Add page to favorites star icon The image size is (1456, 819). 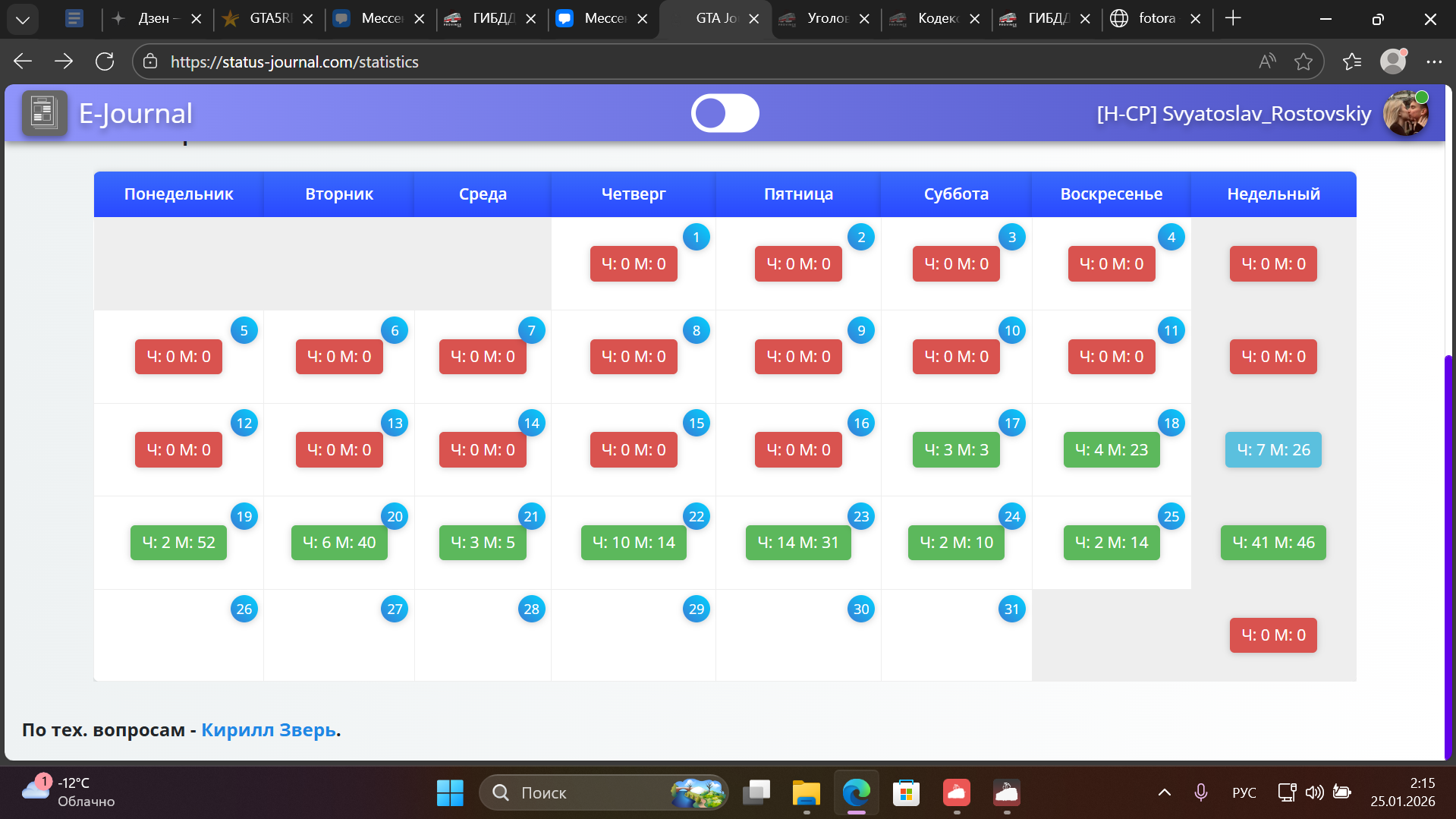coord(1303,61)
